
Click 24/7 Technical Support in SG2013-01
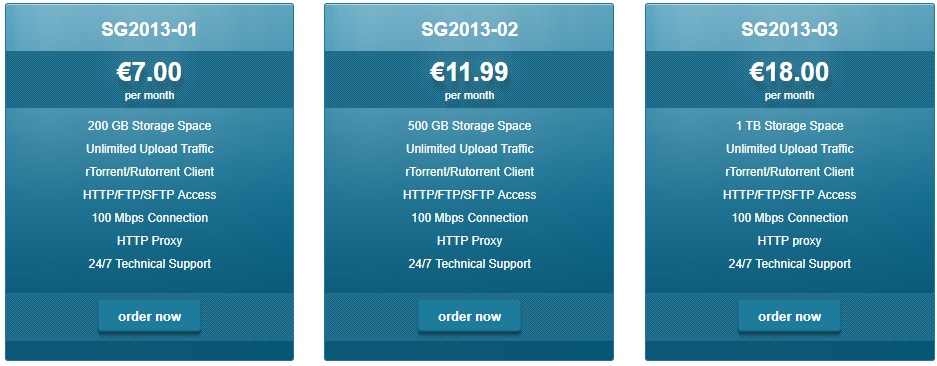pos(149,264)
